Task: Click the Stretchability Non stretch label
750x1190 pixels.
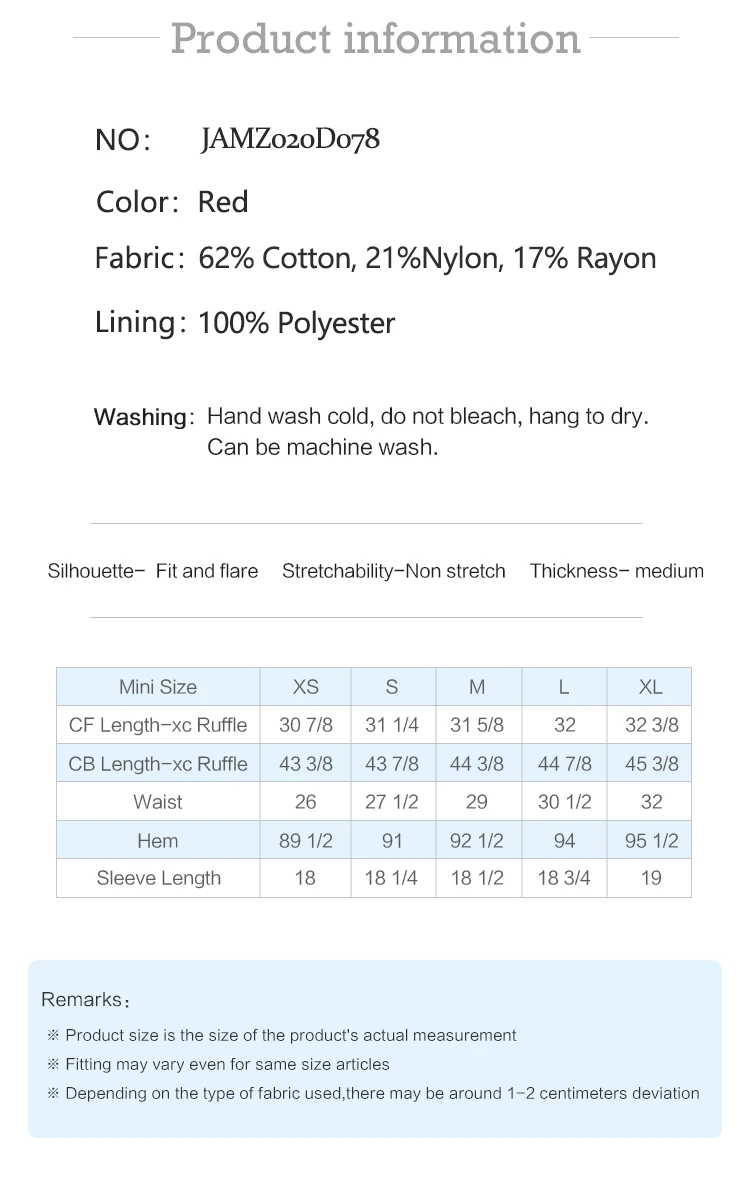Action: tap(393, 571)
